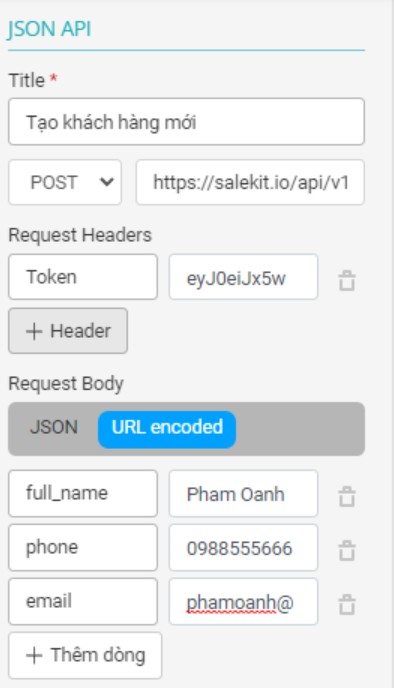Edit the phone key field
Viewport: 394px width, 688px height.
(83, 548)
